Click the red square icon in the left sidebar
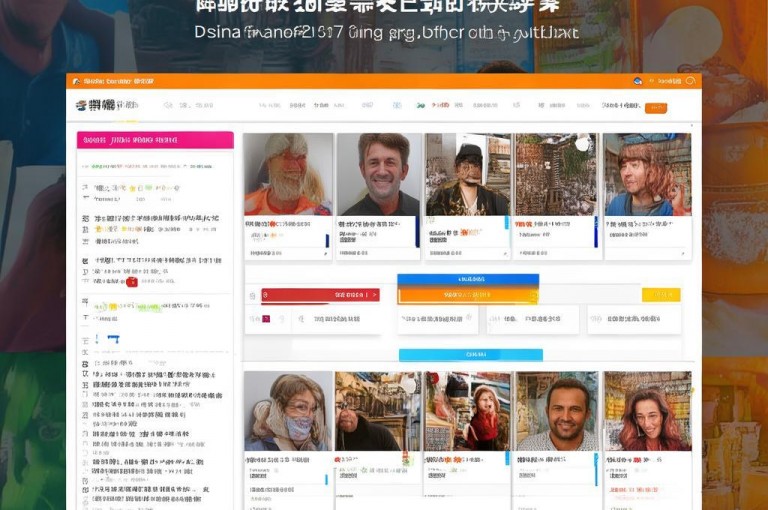768x510 pixels. pyautogui.click(x=132, y=282)
